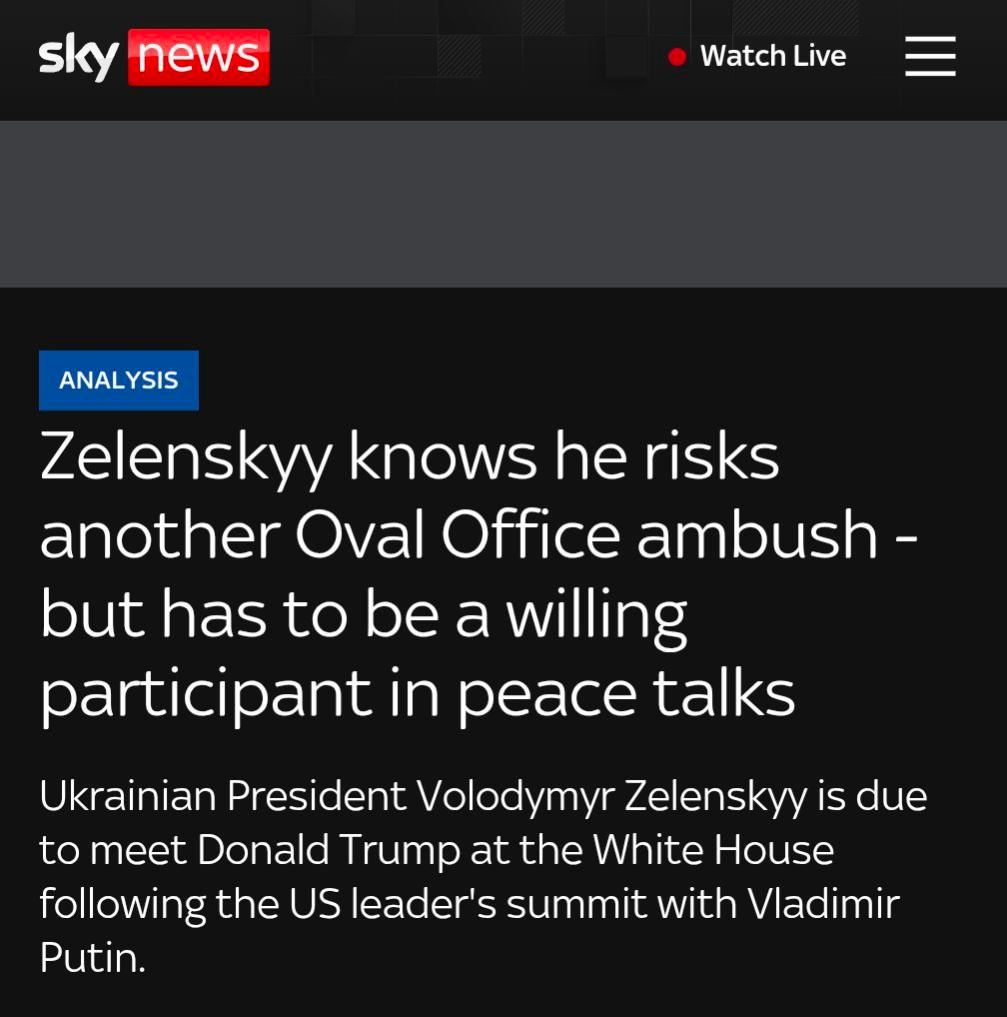Click the red live indicator dot
Screen dimensions: 1007x1017
(677, 57)
